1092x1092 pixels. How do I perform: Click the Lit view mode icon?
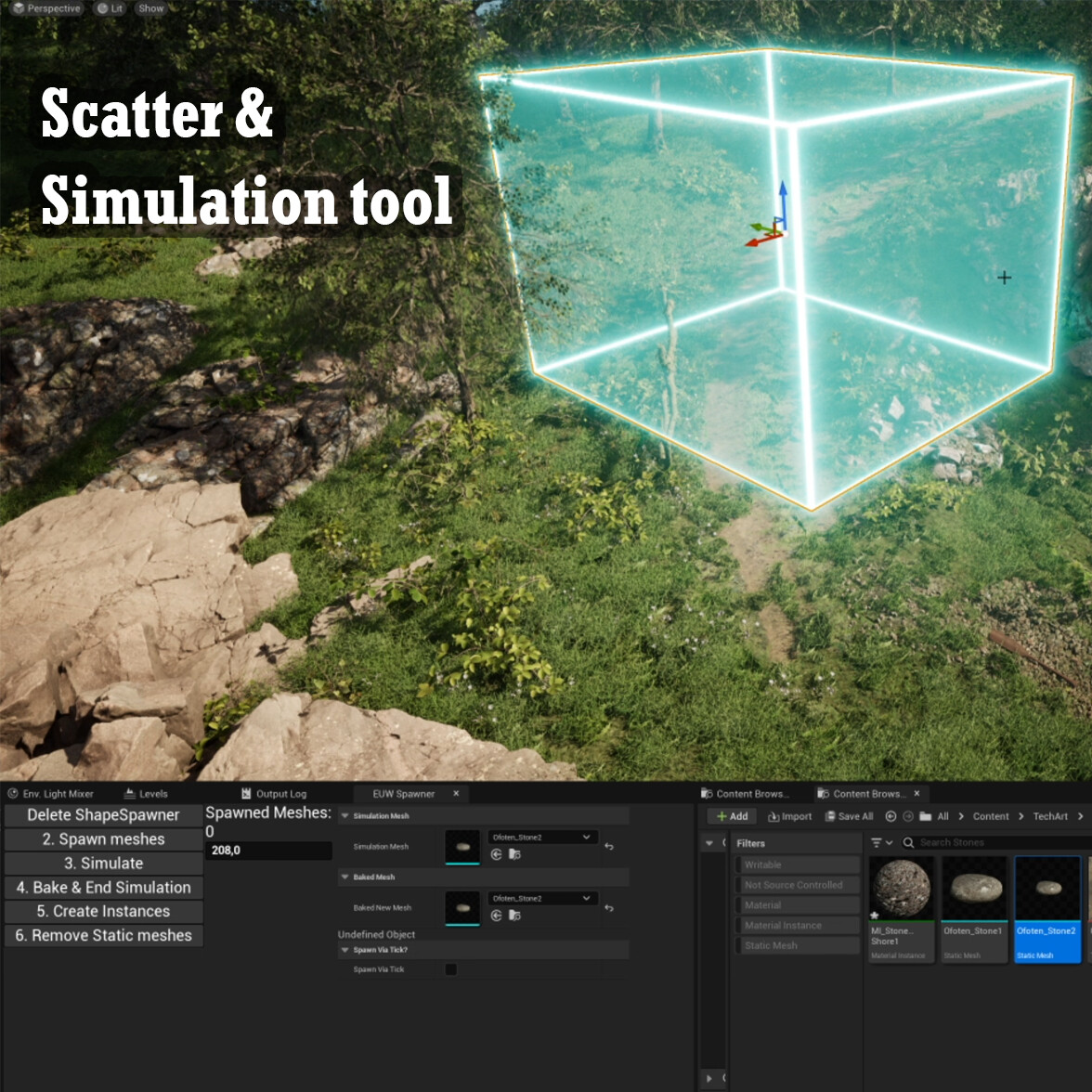(103, 7)
